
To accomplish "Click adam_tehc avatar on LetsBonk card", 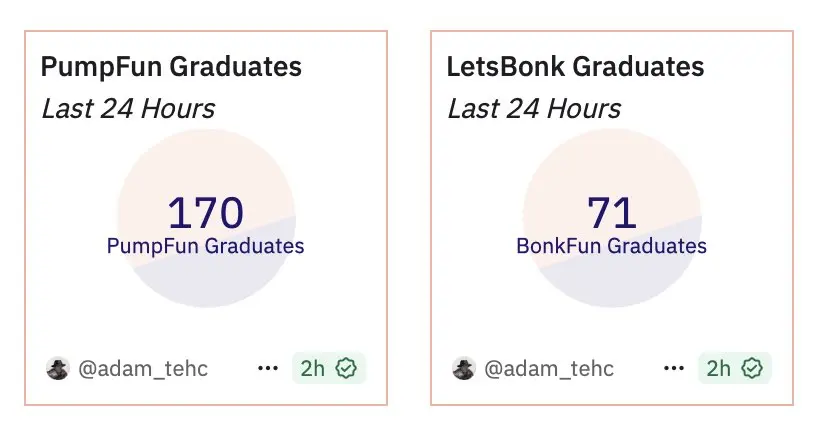I will (464, 369).
